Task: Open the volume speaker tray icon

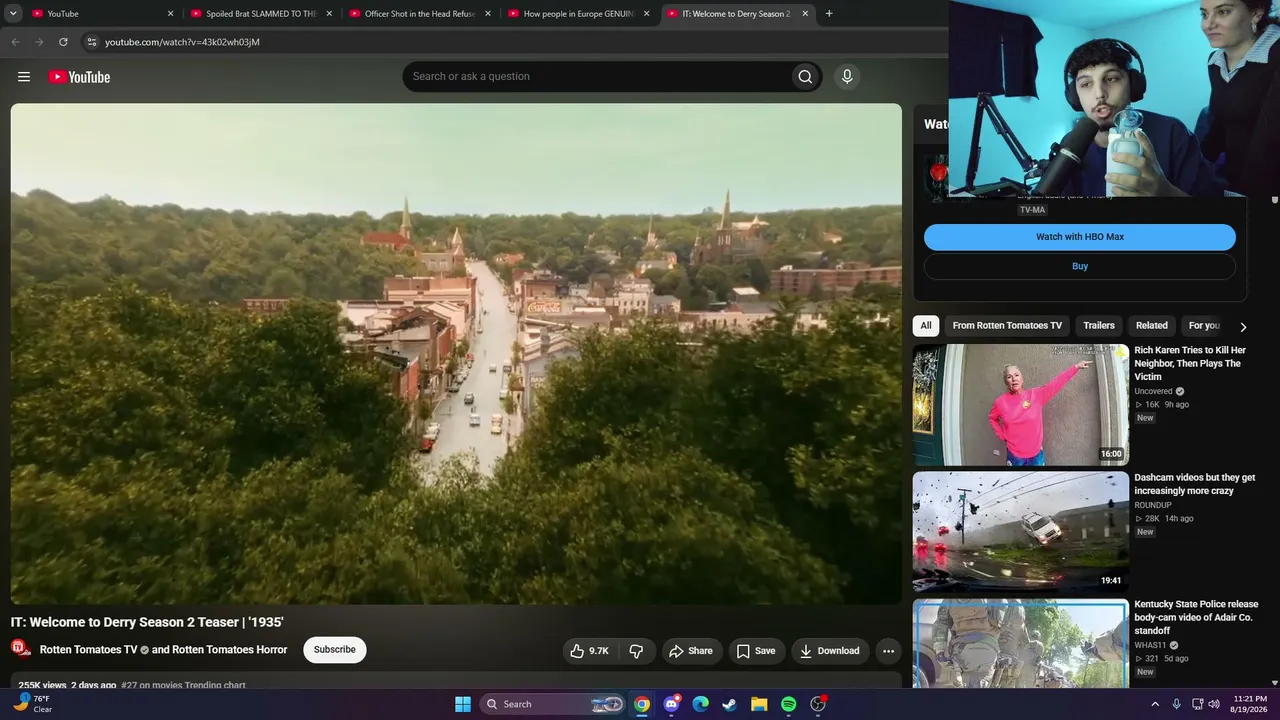Action: pos(1214,704)
